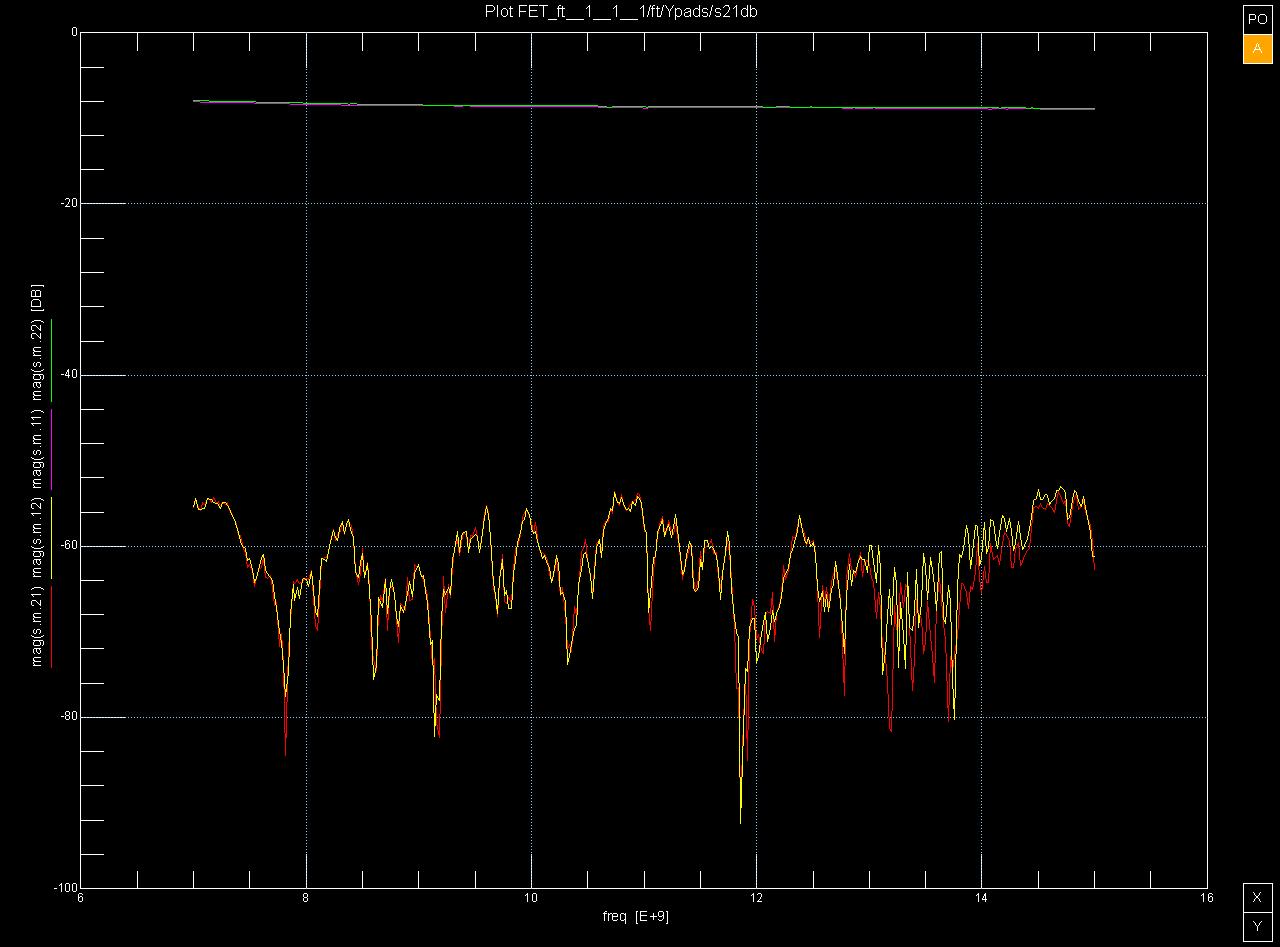Click the X axis button
1280x947 pixels.
click(x=1257, y=897)
